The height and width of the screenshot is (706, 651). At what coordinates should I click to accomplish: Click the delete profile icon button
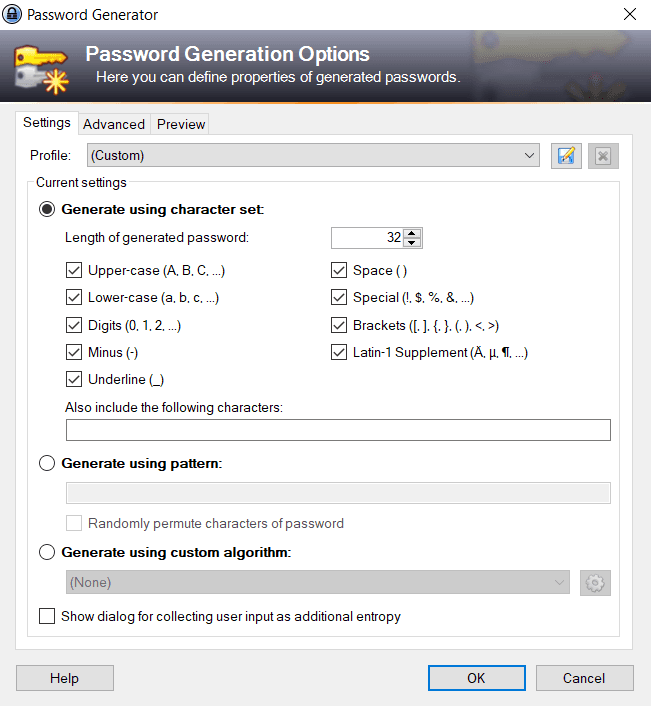tap(604, 155)
